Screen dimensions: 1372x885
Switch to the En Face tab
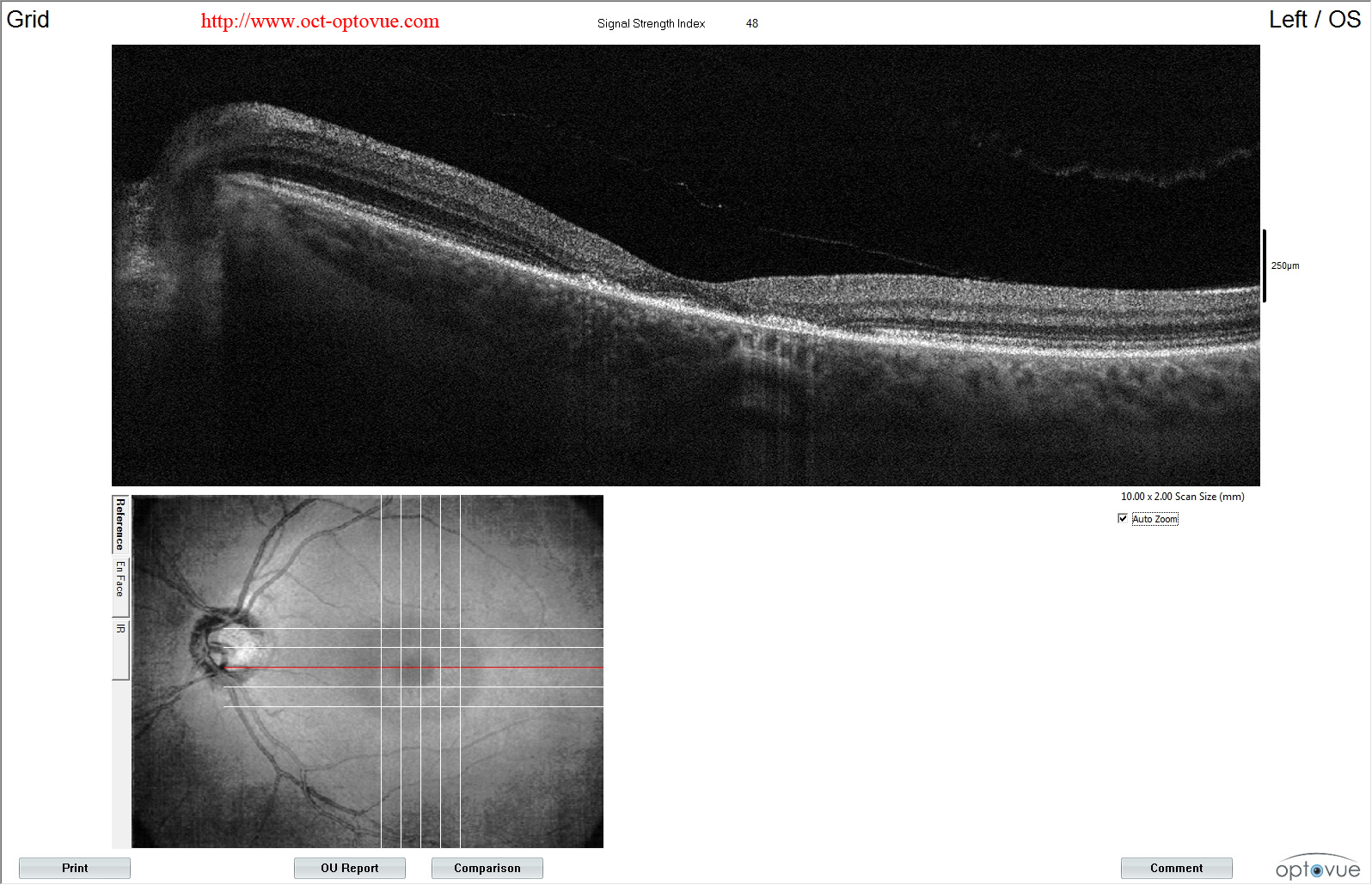tap(120, 586)
